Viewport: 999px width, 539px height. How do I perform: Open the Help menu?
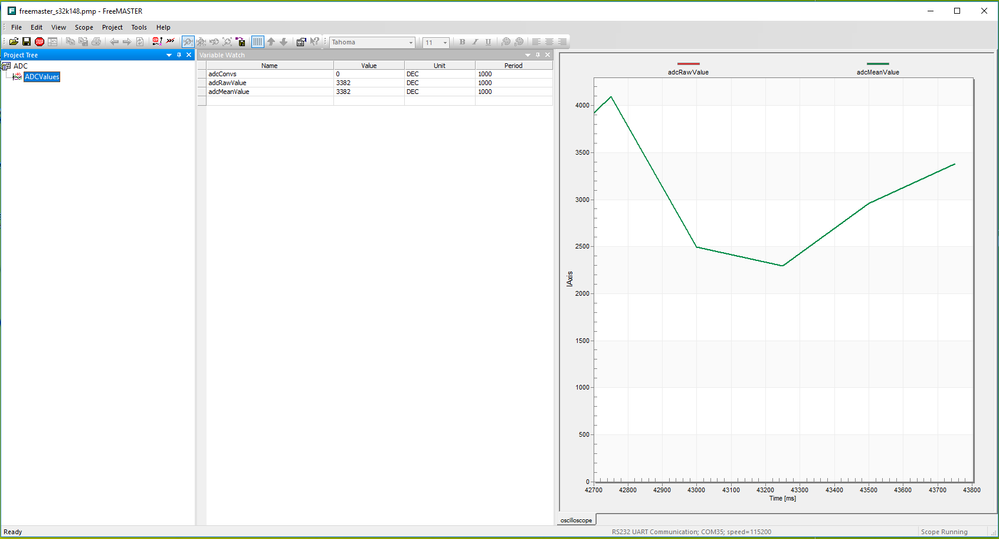163,27
